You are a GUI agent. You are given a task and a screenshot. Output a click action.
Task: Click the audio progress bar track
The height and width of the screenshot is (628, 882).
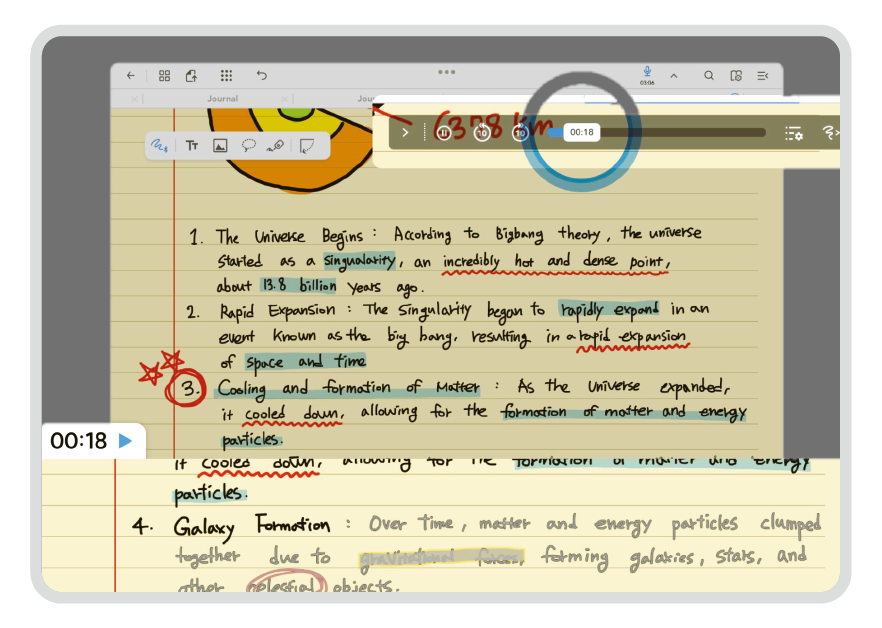657,132
